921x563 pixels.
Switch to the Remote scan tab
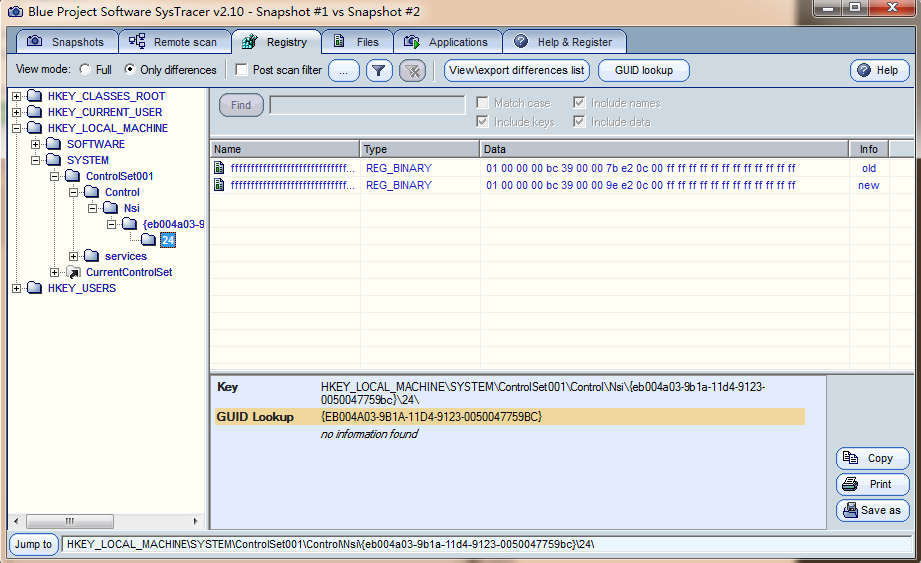click(x=174, y=42)
